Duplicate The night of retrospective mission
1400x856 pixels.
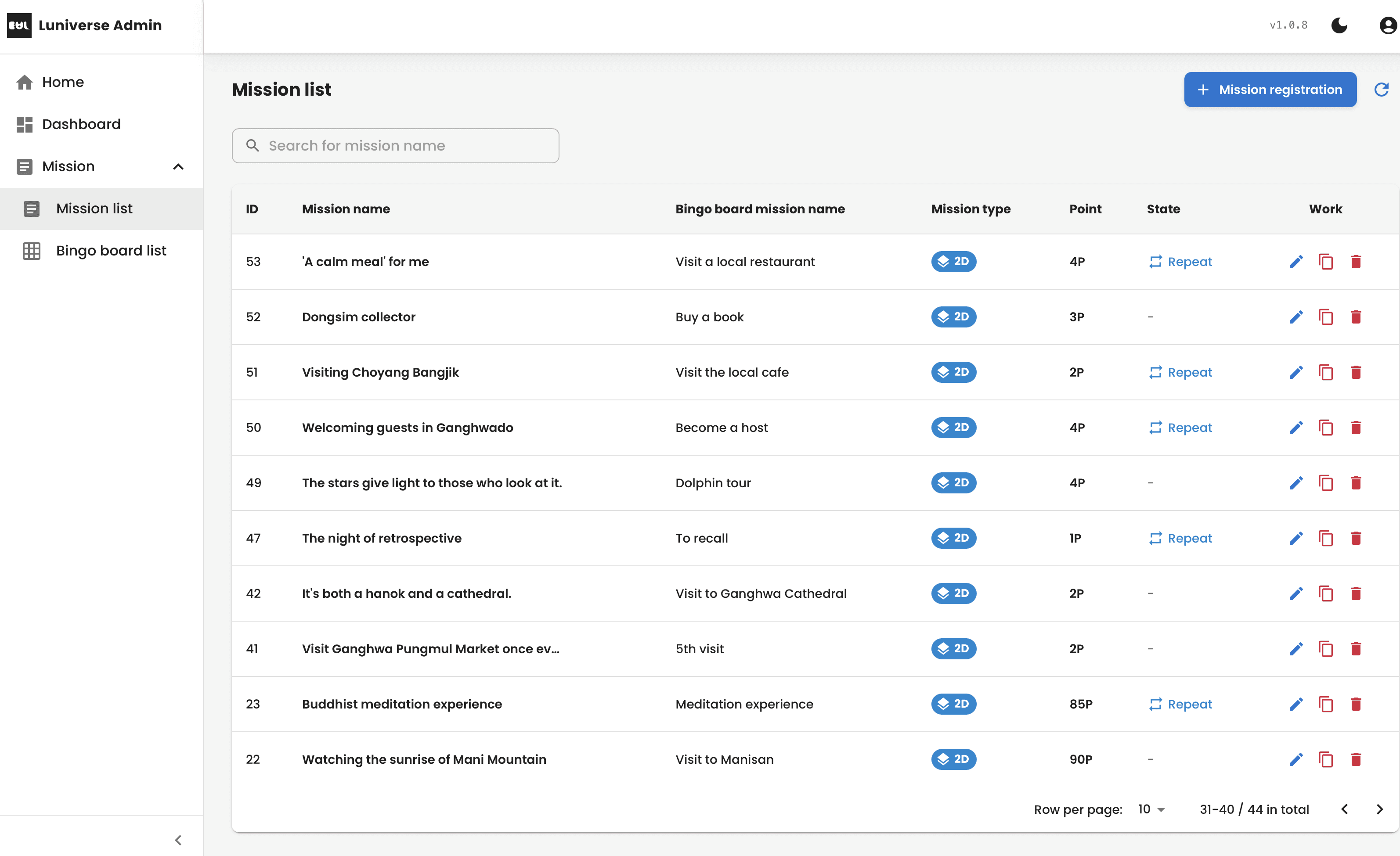1326,539
